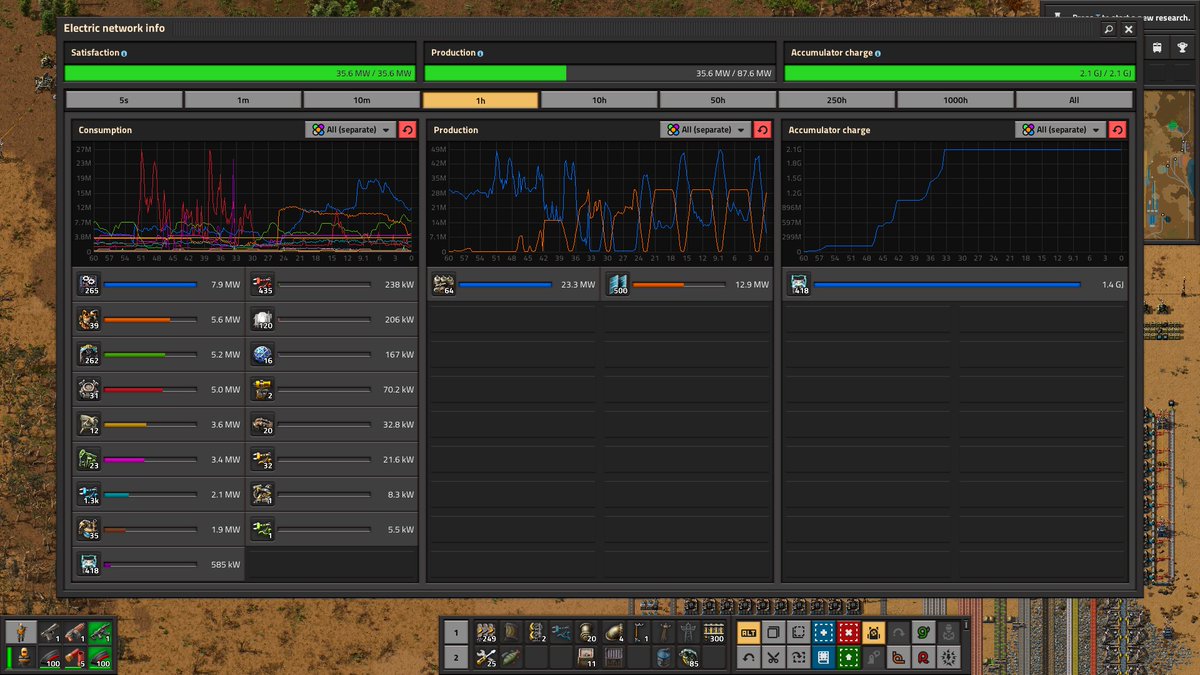Click the accumulator icon in Accumulator charge panel
Screen dimensions: 1200x675
[x=799, y=285]
